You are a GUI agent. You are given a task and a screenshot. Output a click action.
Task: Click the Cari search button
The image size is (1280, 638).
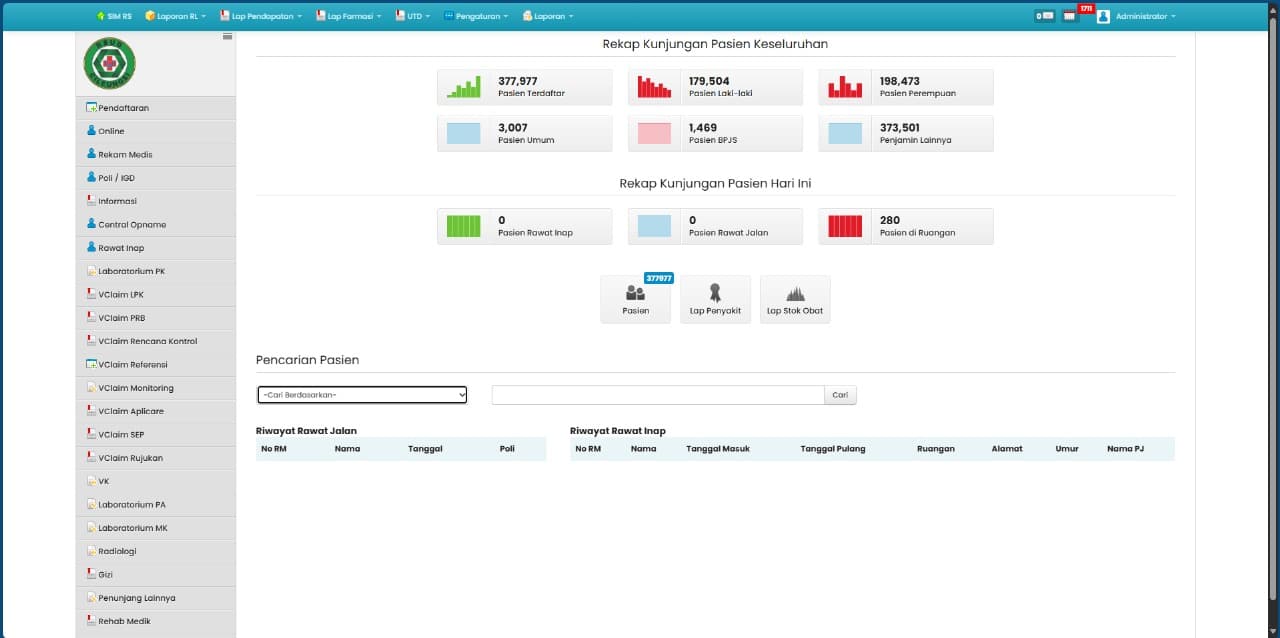click(x=840, y=395)
